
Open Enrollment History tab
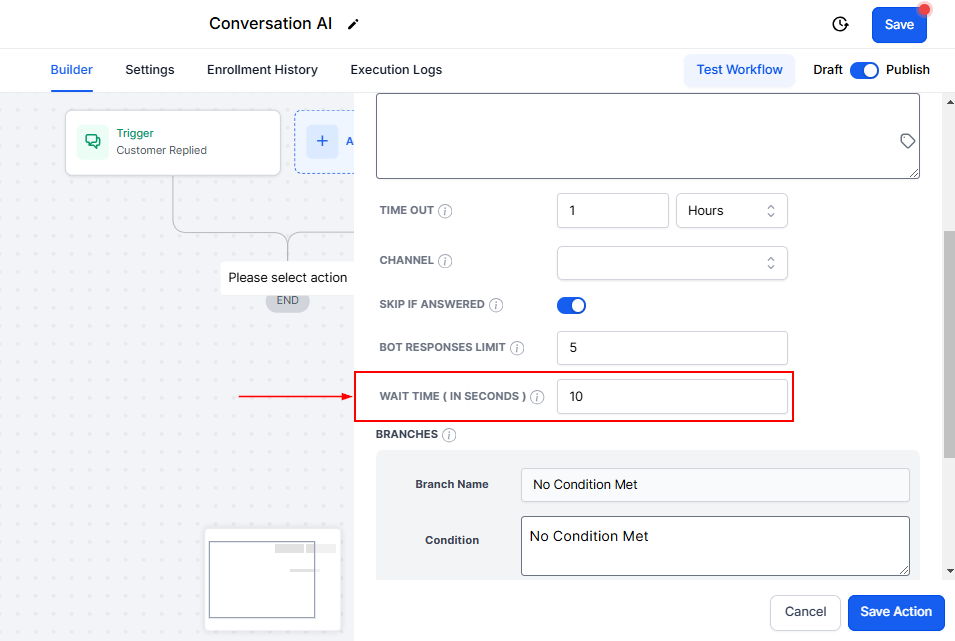pos(263,70)
